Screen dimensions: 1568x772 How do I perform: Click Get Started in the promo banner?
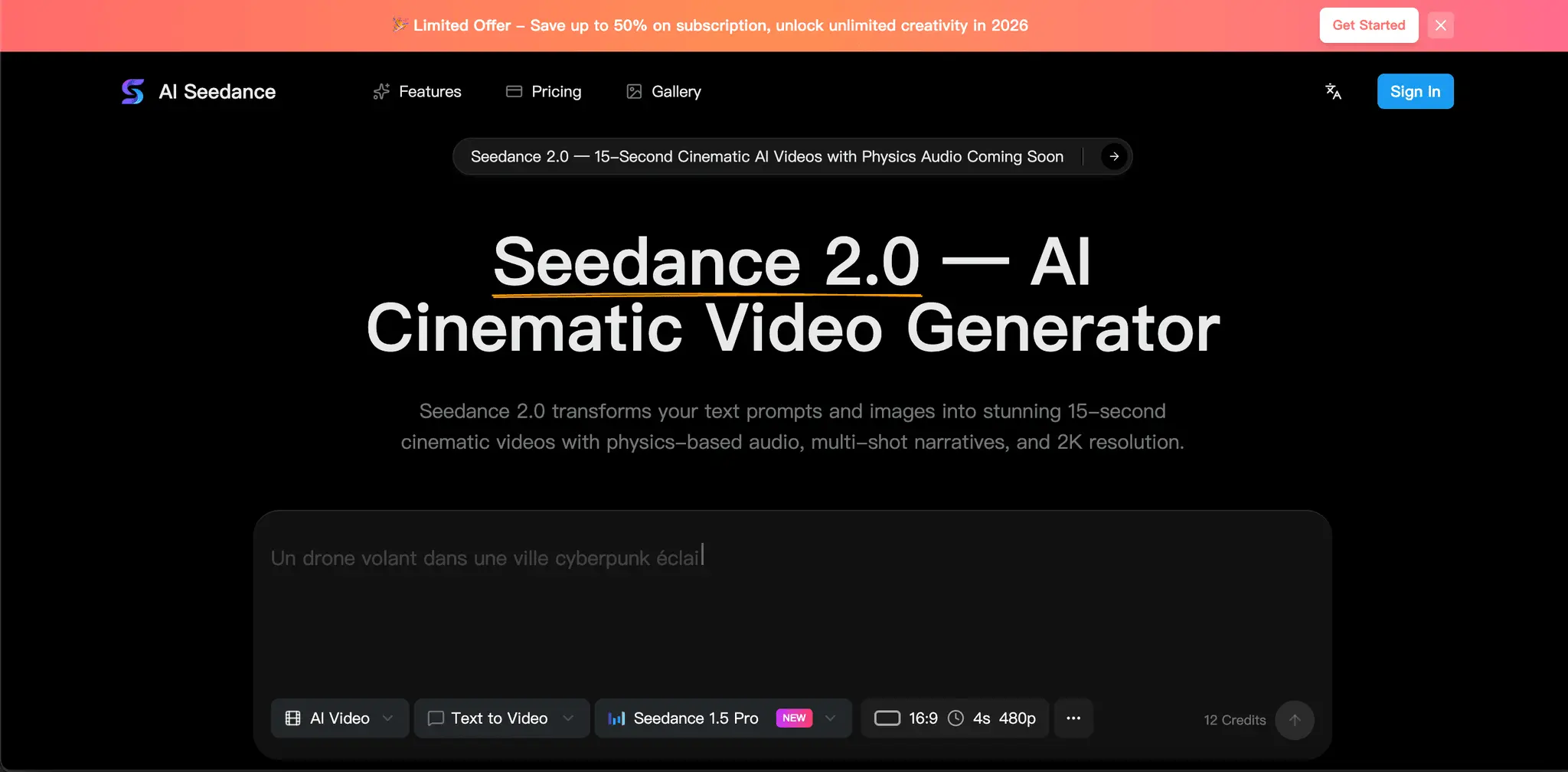1369,25
